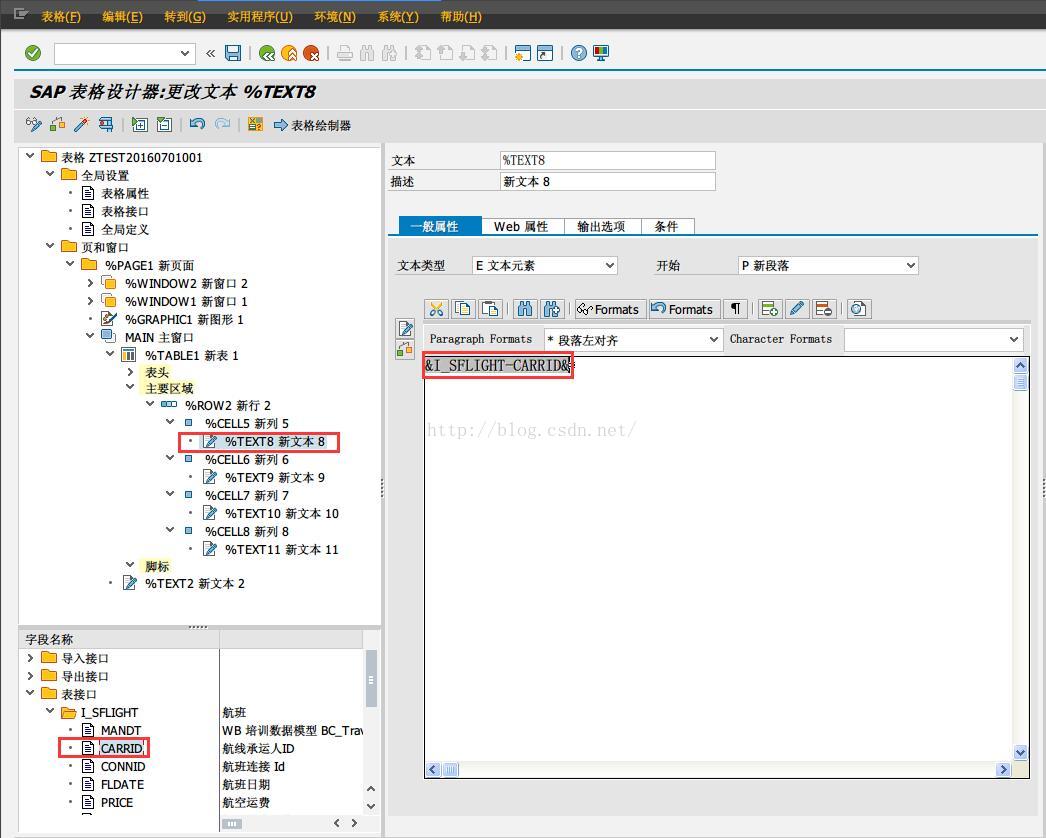Collapse the I_SFLIGHT node
The width and height of the screenshot is (1046, 838).
[50, 712]
